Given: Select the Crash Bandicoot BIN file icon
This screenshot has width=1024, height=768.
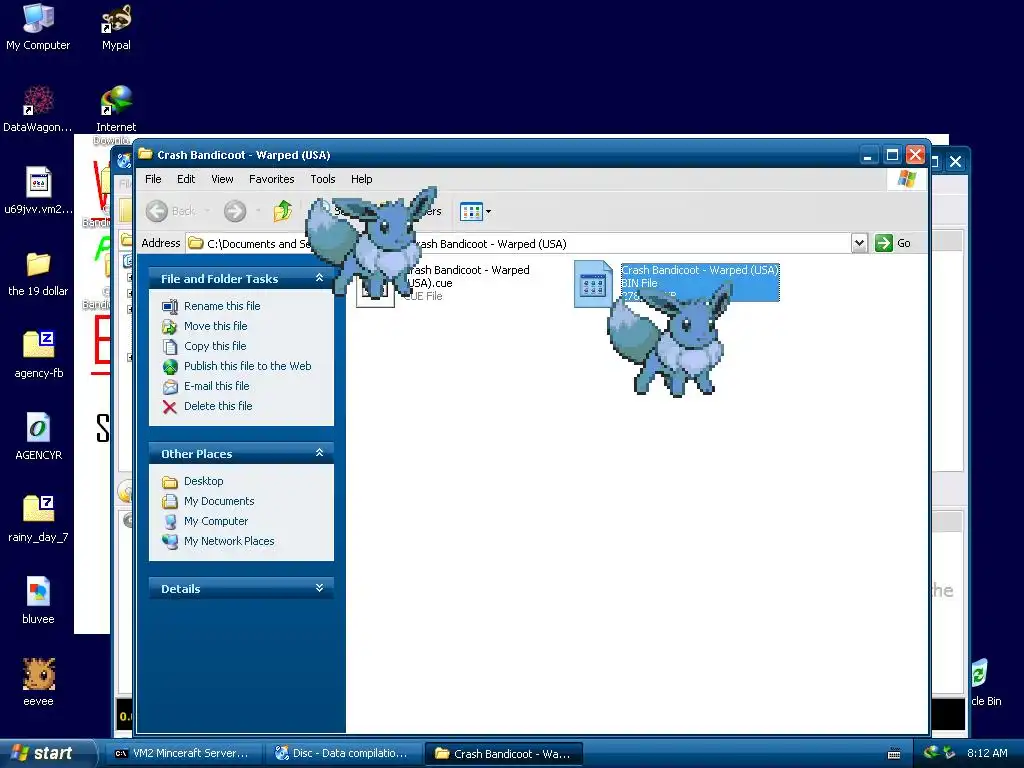Looking at the screenshot, I should point(593,284).
